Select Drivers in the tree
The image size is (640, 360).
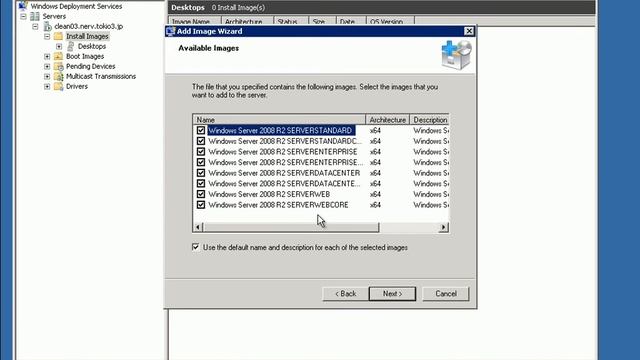(77, 86)
